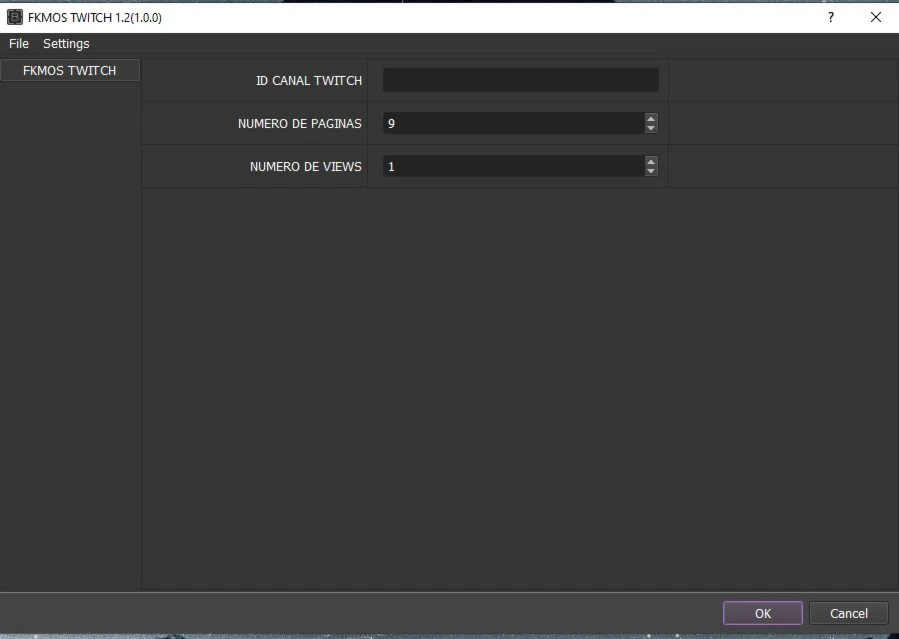Click the NUMERO DE VIEWS label
Viewport: 899px width, 639px height.
click(x=305, y=167)
